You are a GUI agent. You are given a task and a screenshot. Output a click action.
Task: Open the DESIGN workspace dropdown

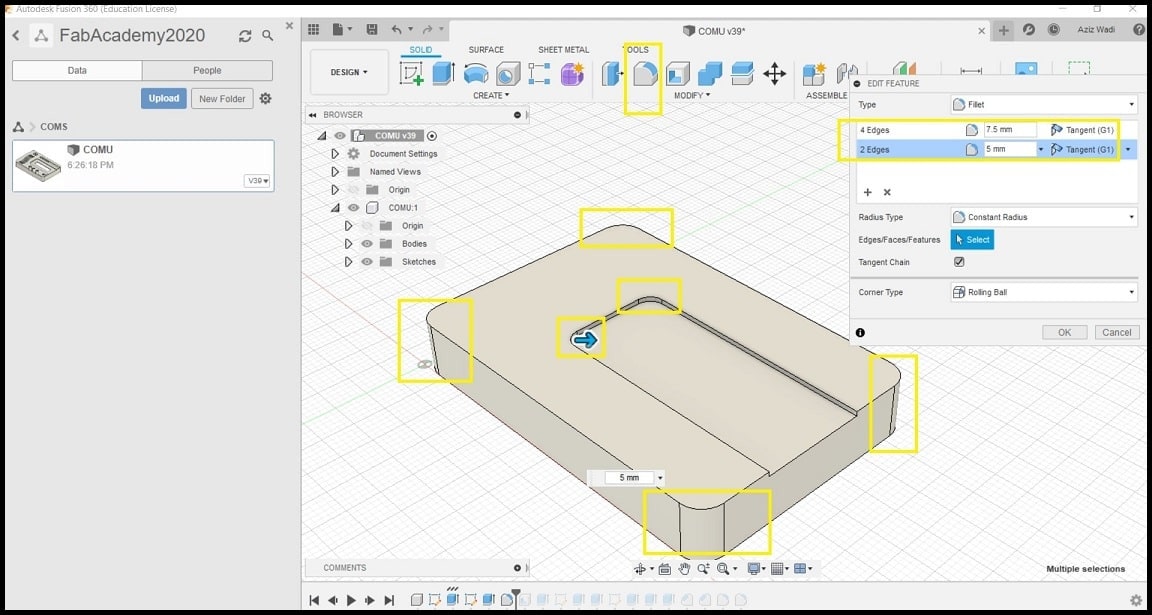point(349,72)
